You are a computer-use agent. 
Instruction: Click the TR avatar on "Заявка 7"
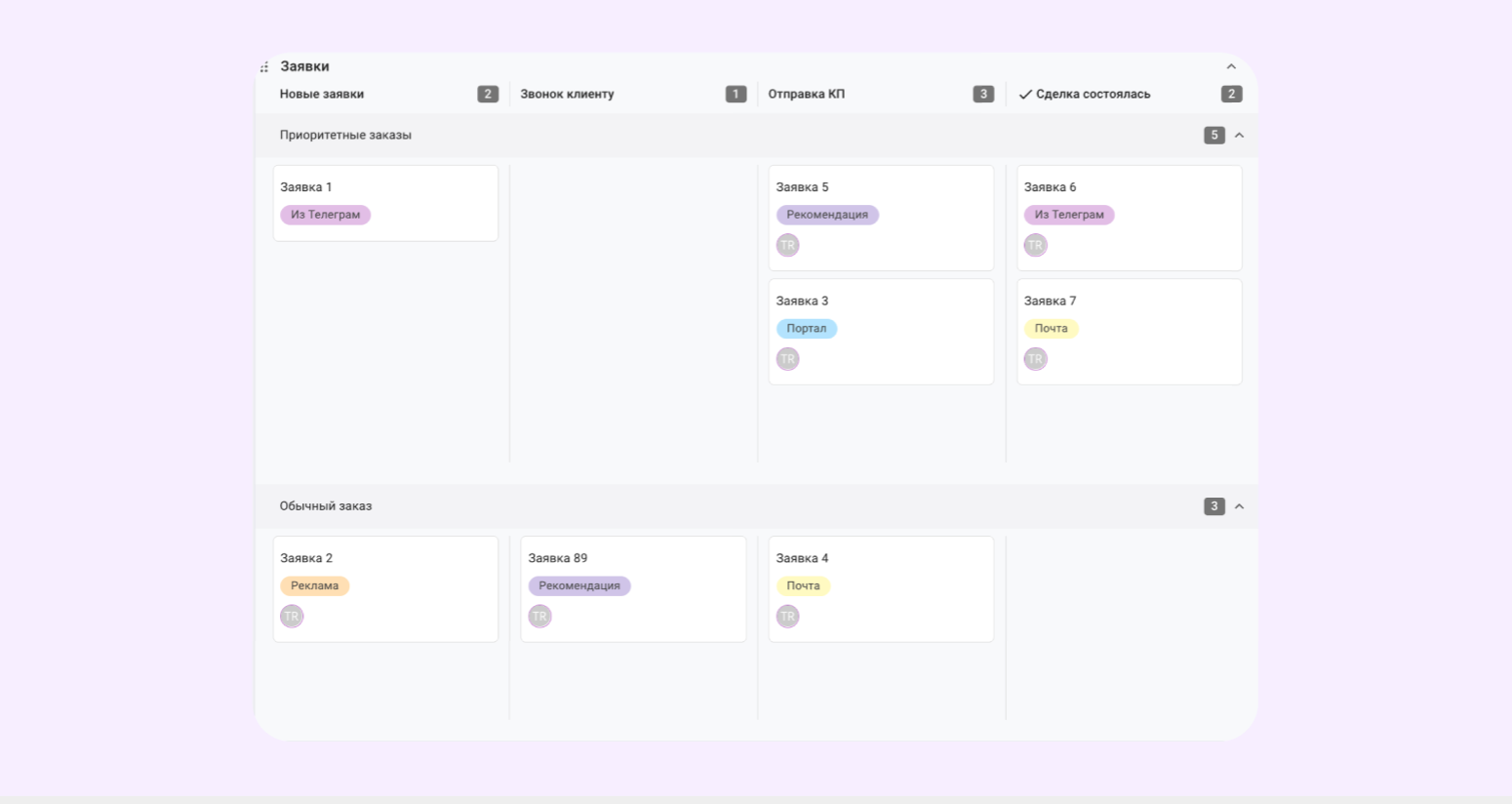point(1035,358)
